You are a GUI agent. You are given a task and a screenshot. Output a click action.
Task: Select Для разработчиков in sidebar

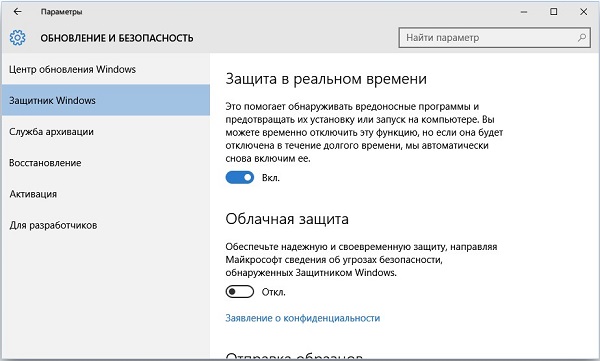click(106, 225)
